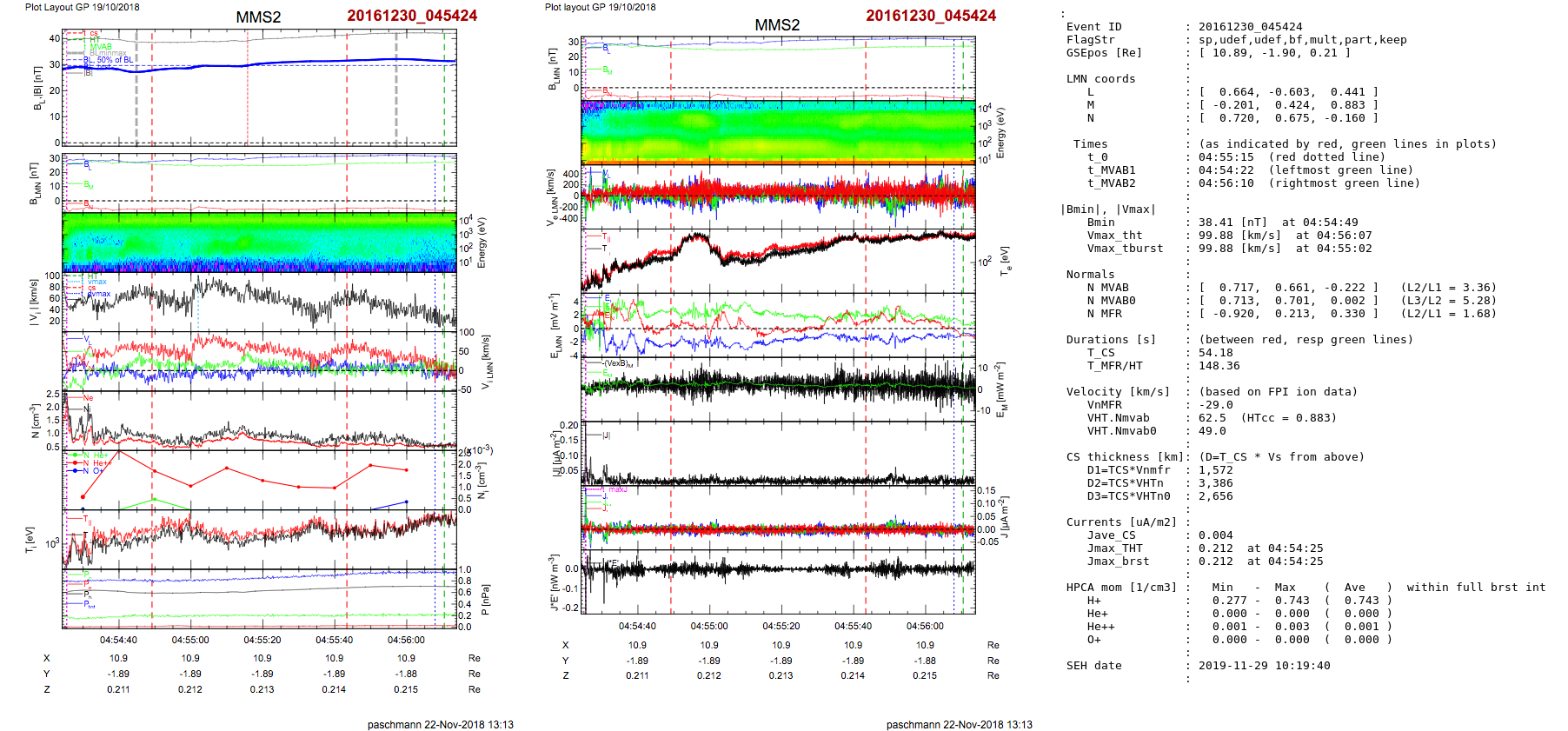The height and width of the screenshot is (731, 1568).
Task: Select the top-left 'Plot Layout GP 19/10/2018' caption
Action: [x=82, y=7]
